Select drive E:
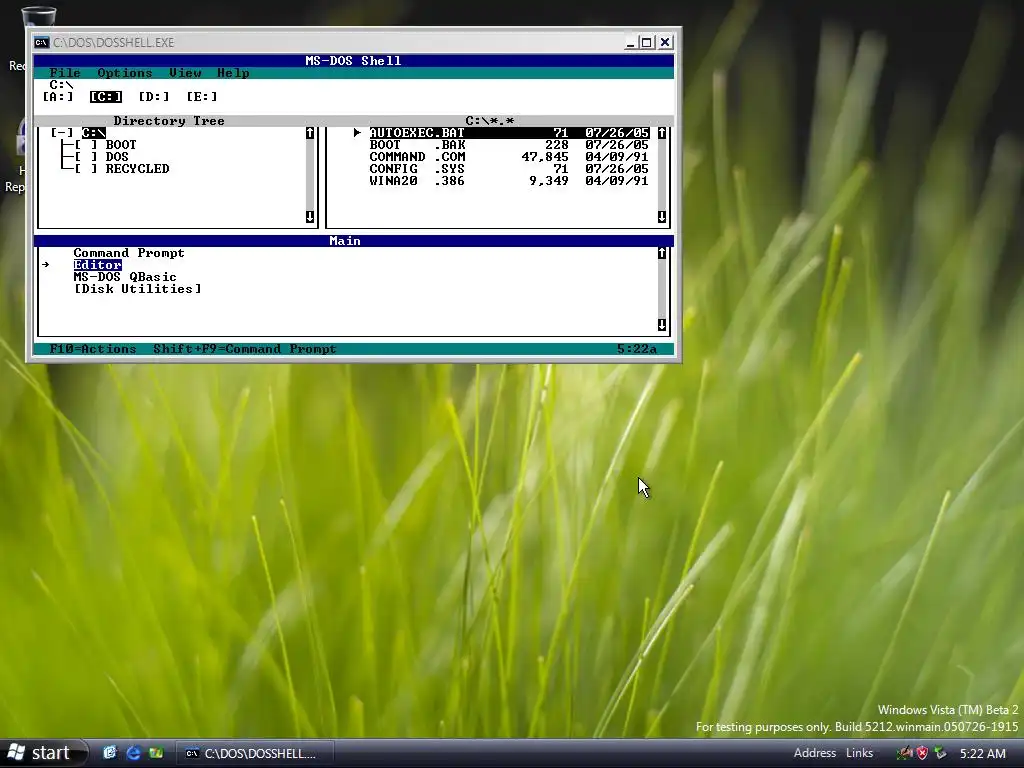 (202, 97)
